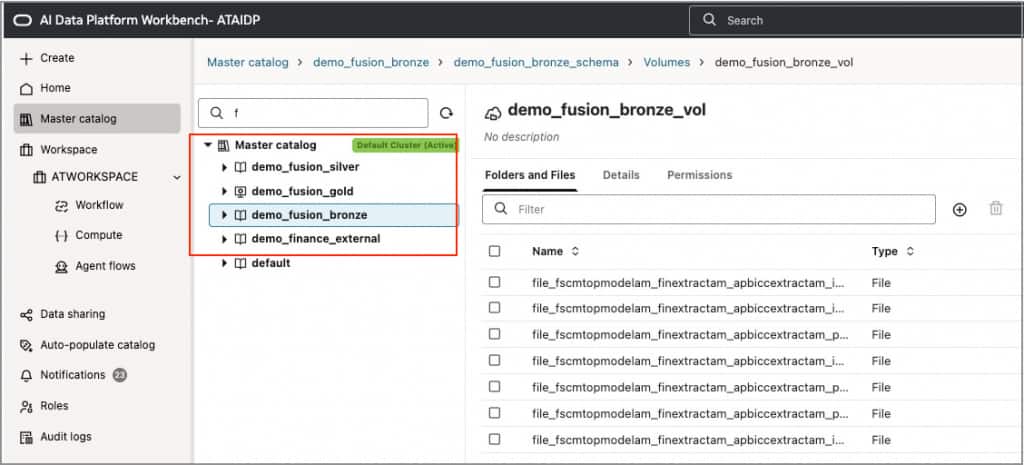Open the Permissions tab
Screen dimensions: 1024x465
point(699,175)
